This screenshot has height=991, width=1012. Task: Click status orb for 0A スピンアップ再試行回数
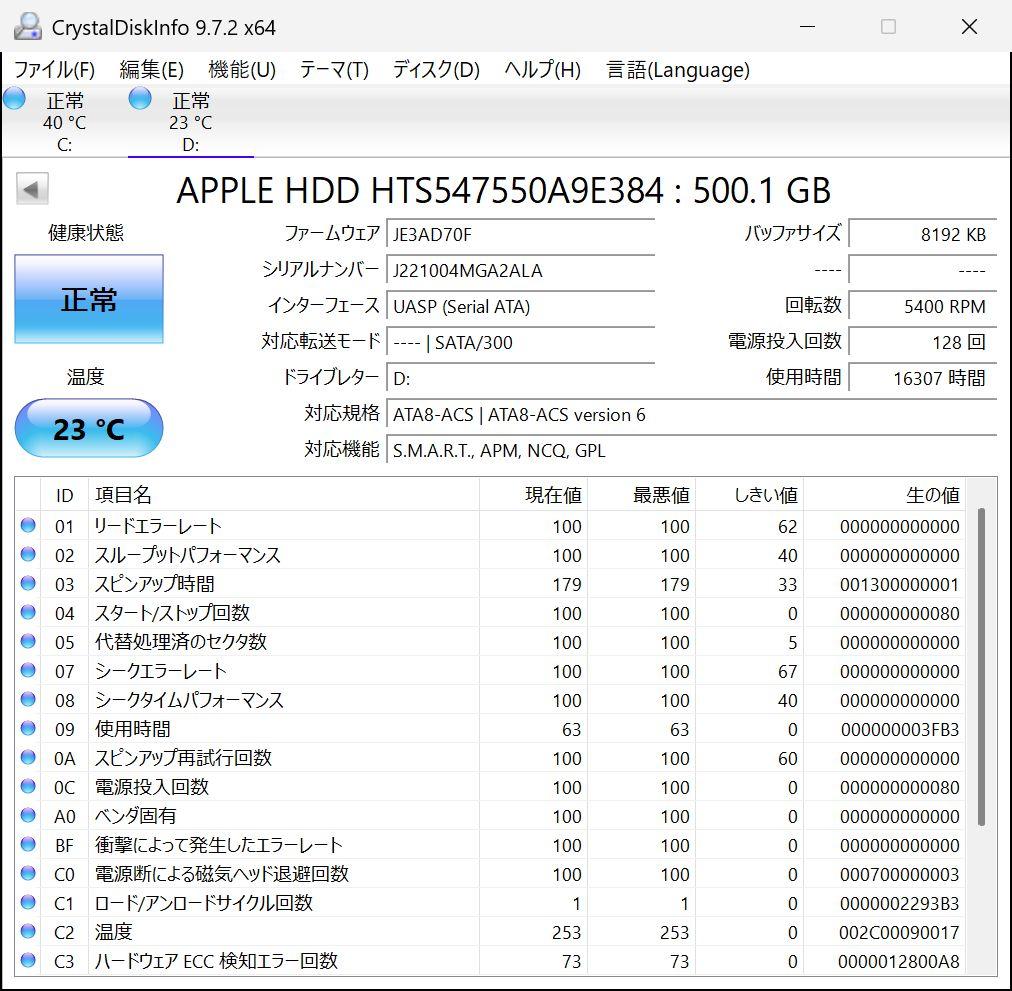28,757
